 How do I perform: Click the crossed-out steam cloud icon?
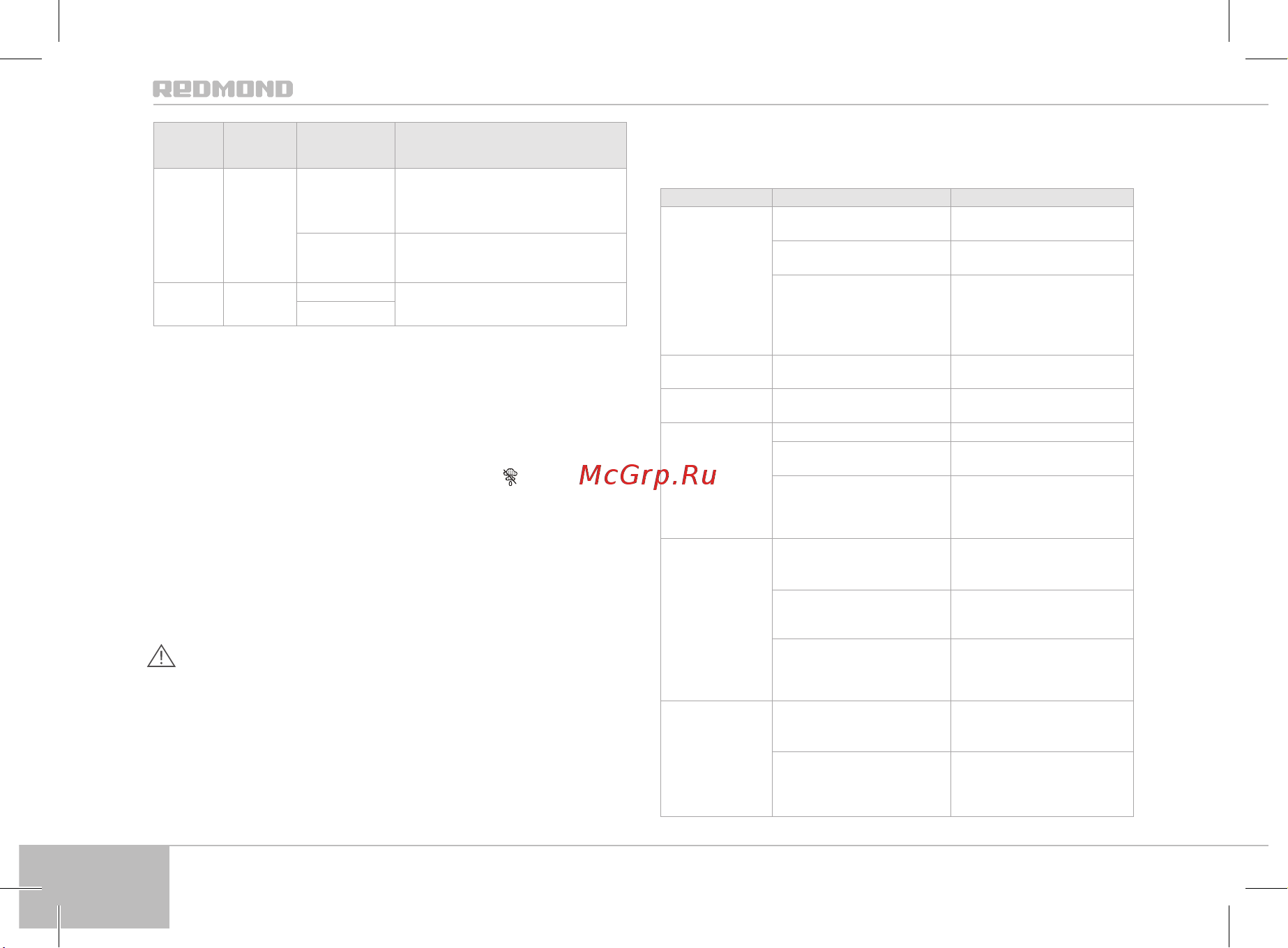tap(510, 477)
